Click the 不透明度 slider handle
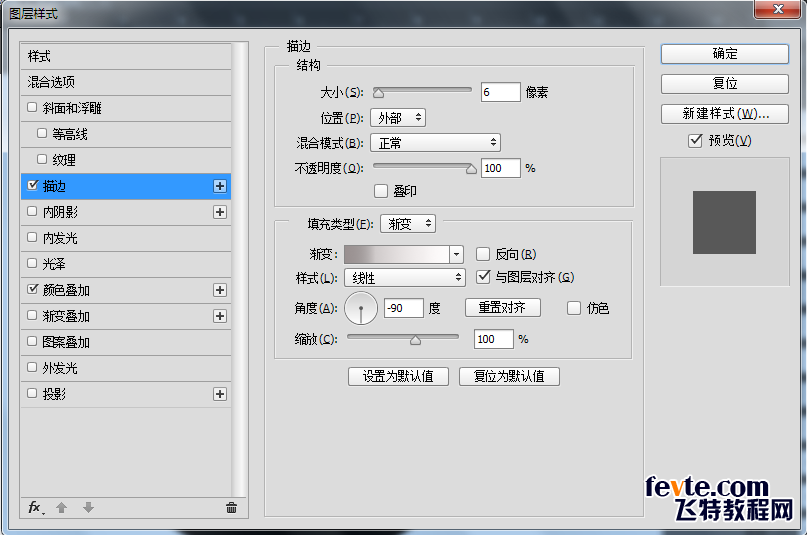Screen dimensions: 807x535 471,169
